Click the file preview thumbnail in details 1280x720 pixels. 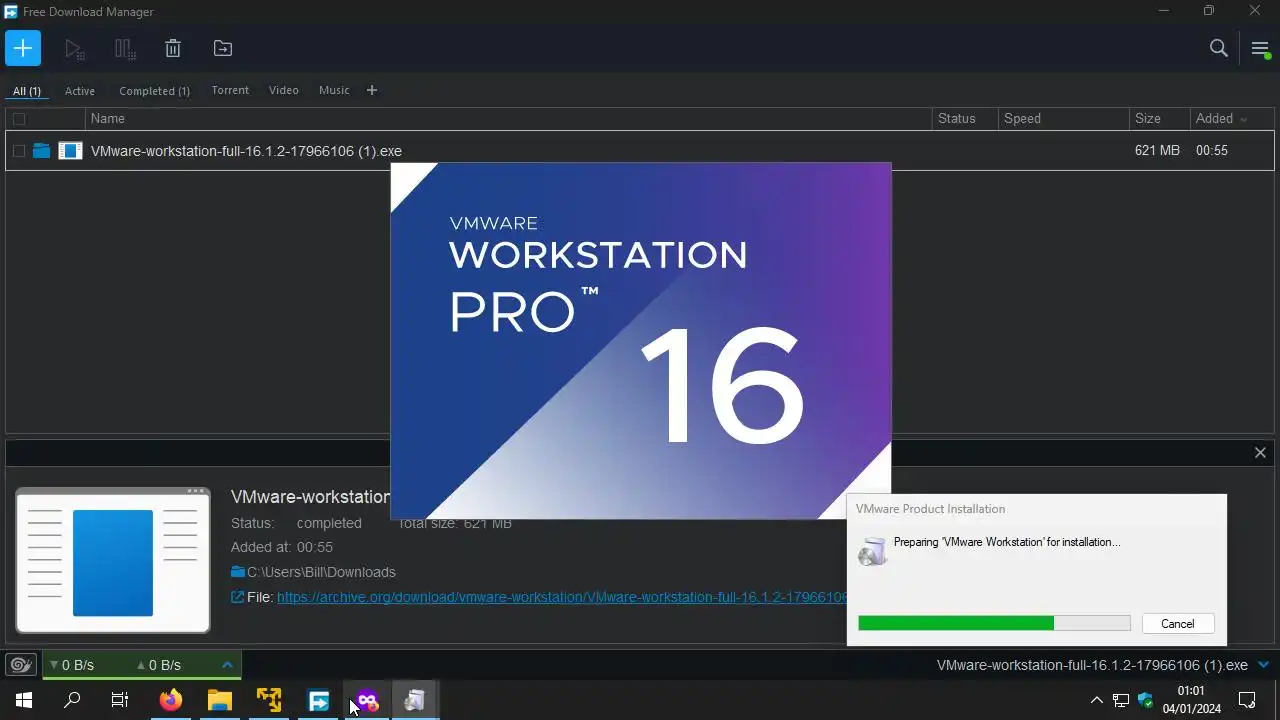pyautogui.click(x=113, y=561)
